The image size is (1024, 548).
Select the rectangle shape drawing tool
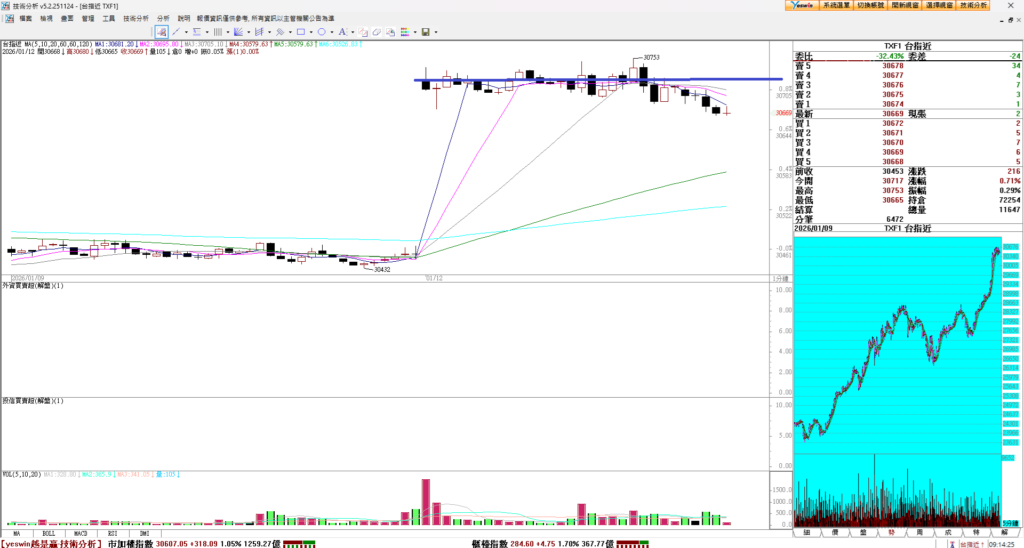299,32
